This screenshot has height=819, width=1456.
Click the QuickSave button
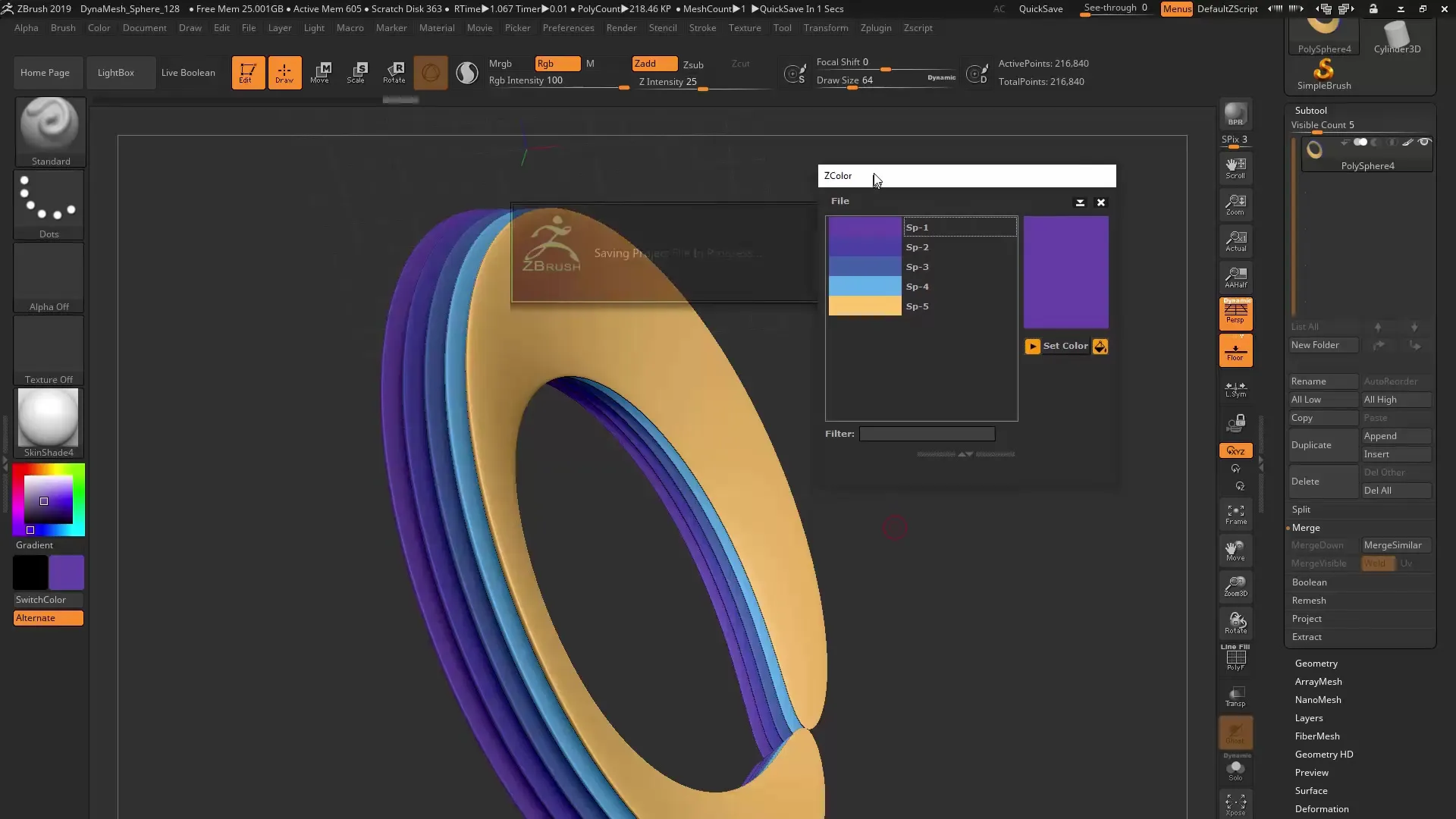click(1040, 9)
